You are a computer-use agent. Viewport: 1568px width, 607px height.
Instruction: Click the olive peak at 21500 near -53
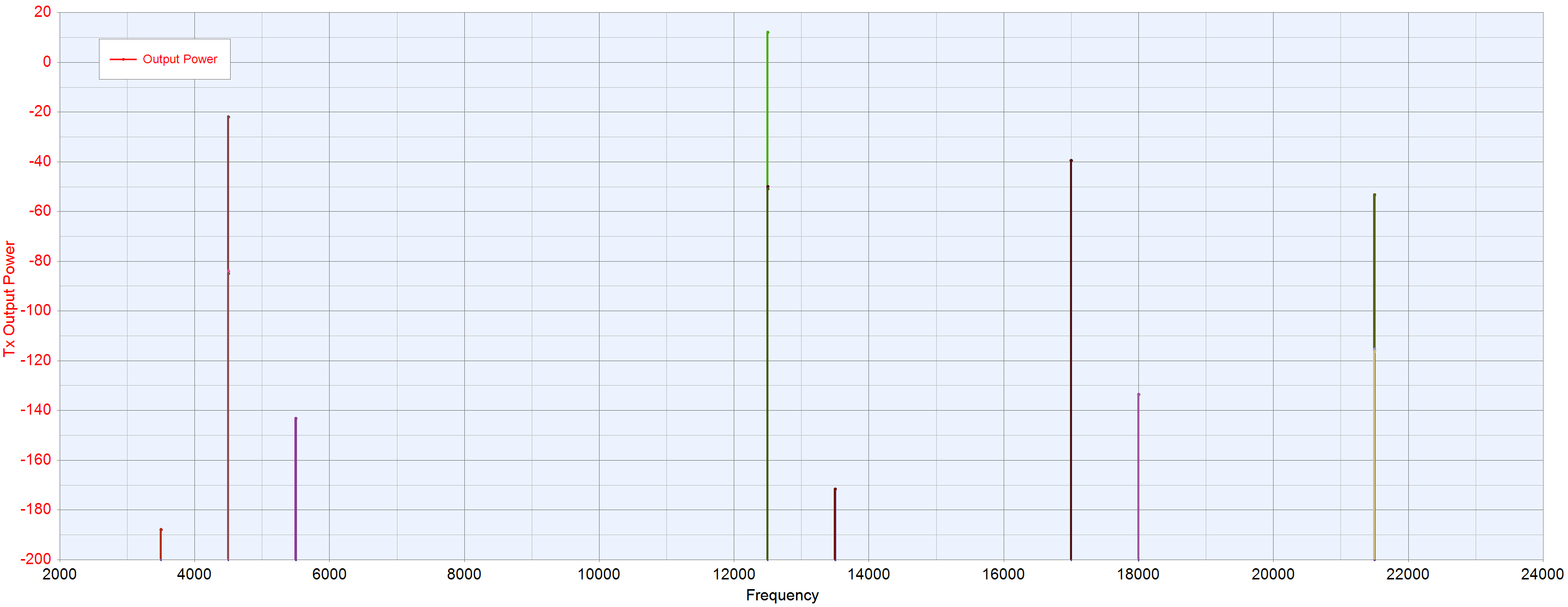pos(1374,195)
